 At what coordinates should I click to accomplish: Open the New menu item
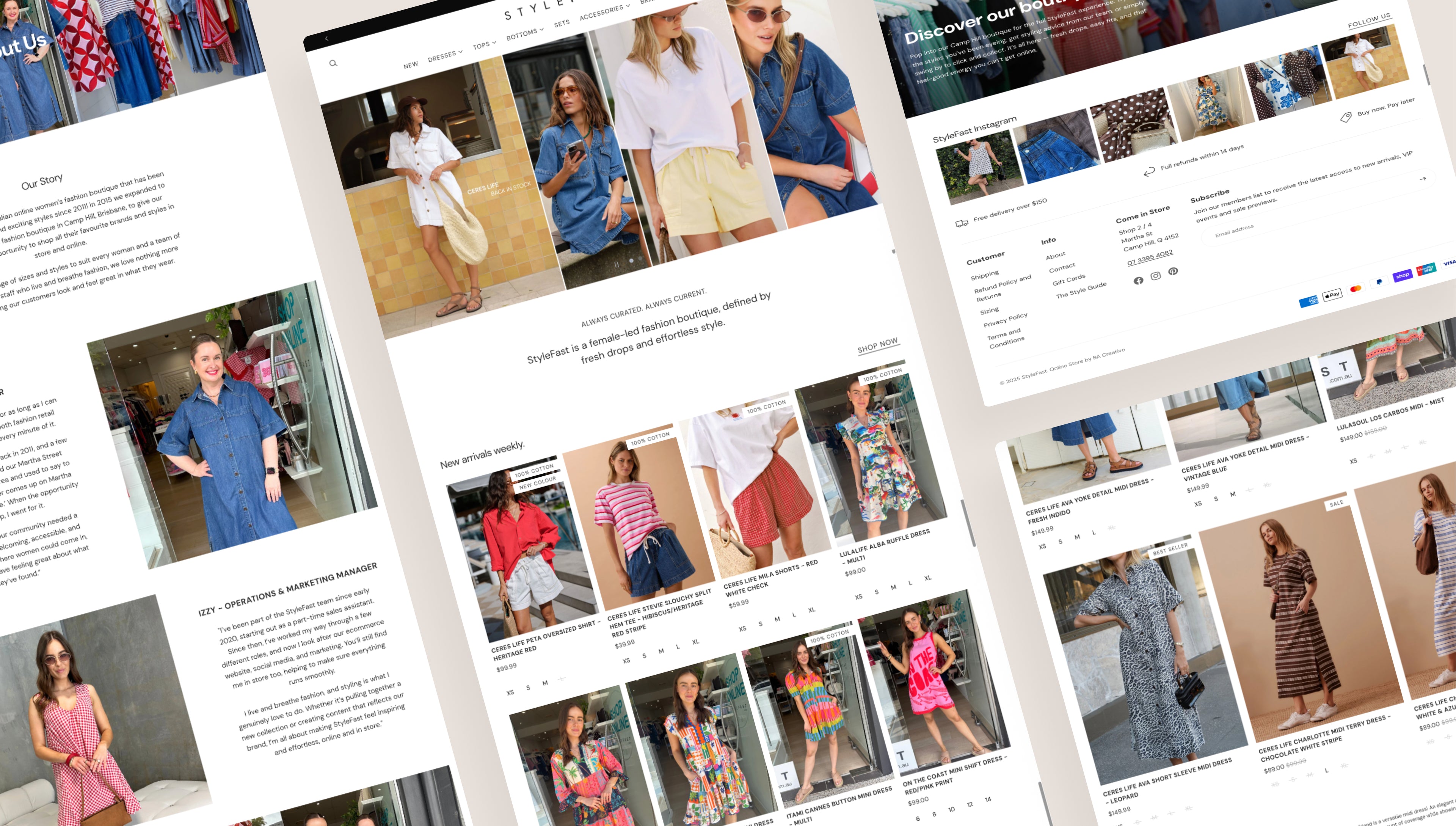tap(411, 65)
